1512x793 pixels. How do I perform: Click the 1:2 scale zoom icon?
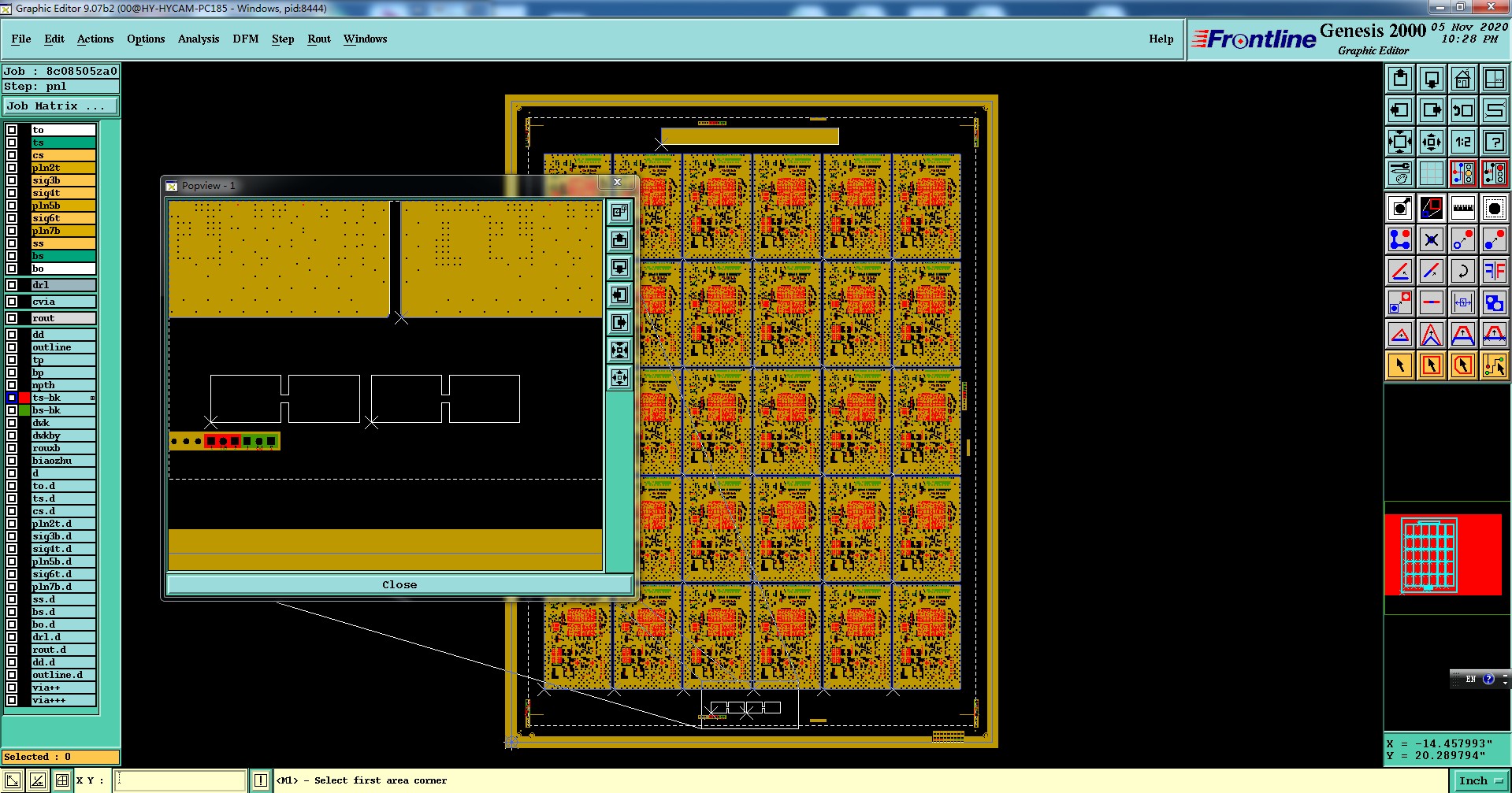coord(1463,142)
